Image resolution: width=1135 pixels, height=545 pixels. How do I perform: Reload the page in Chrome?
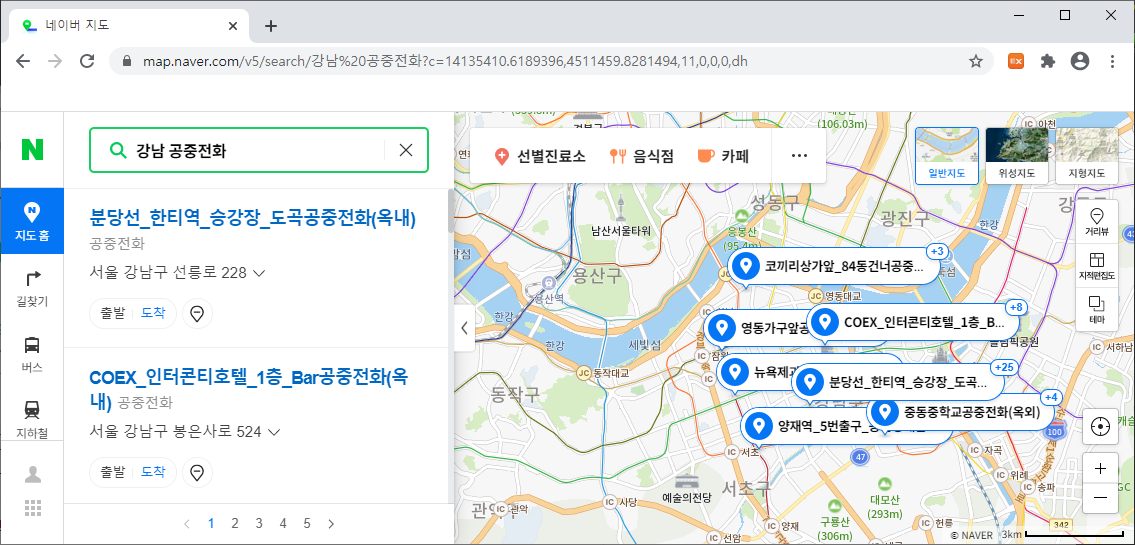(87, 62)
